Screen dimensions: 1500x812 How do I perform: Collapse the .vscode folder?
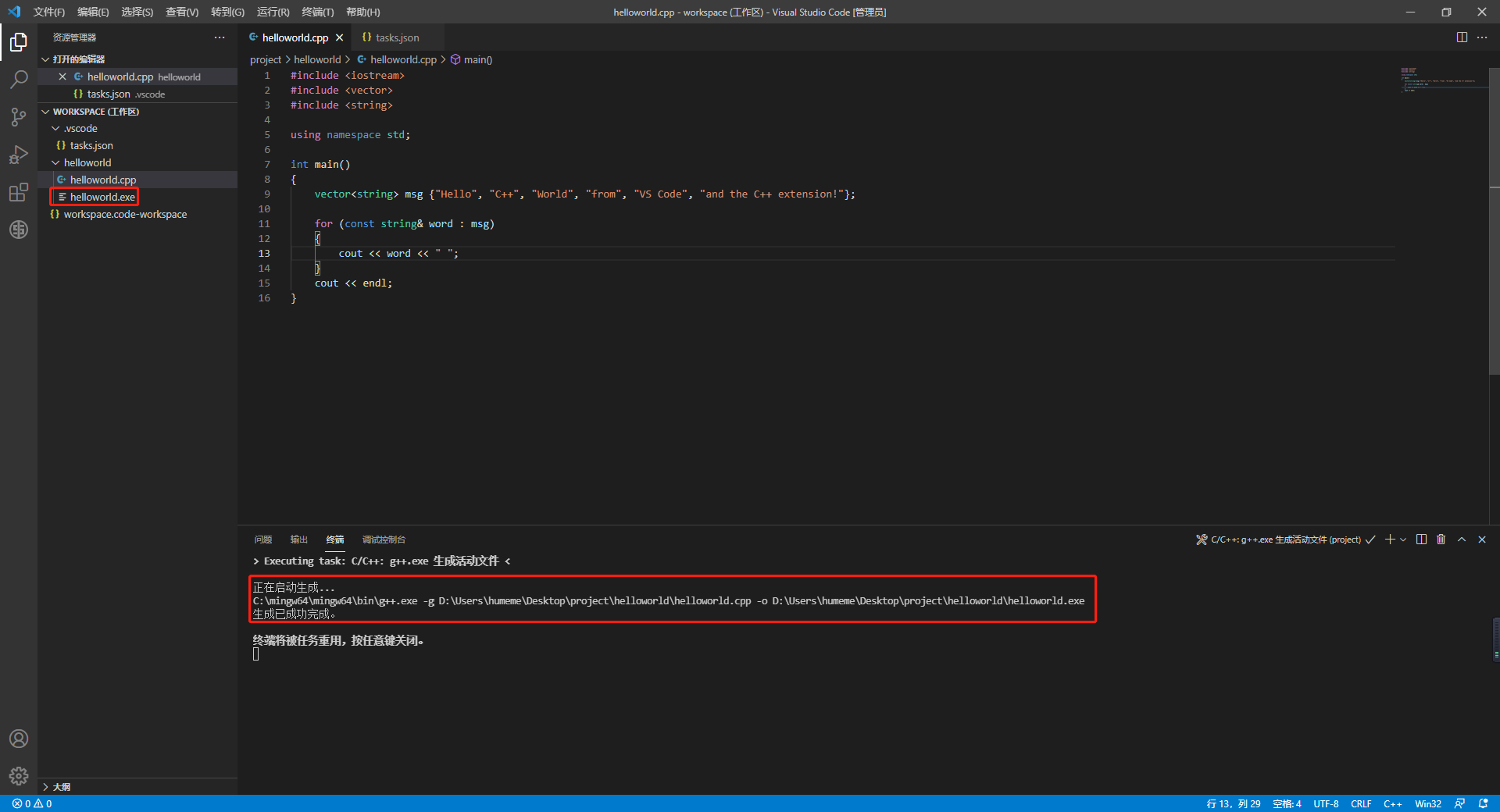tap(55, 128)
